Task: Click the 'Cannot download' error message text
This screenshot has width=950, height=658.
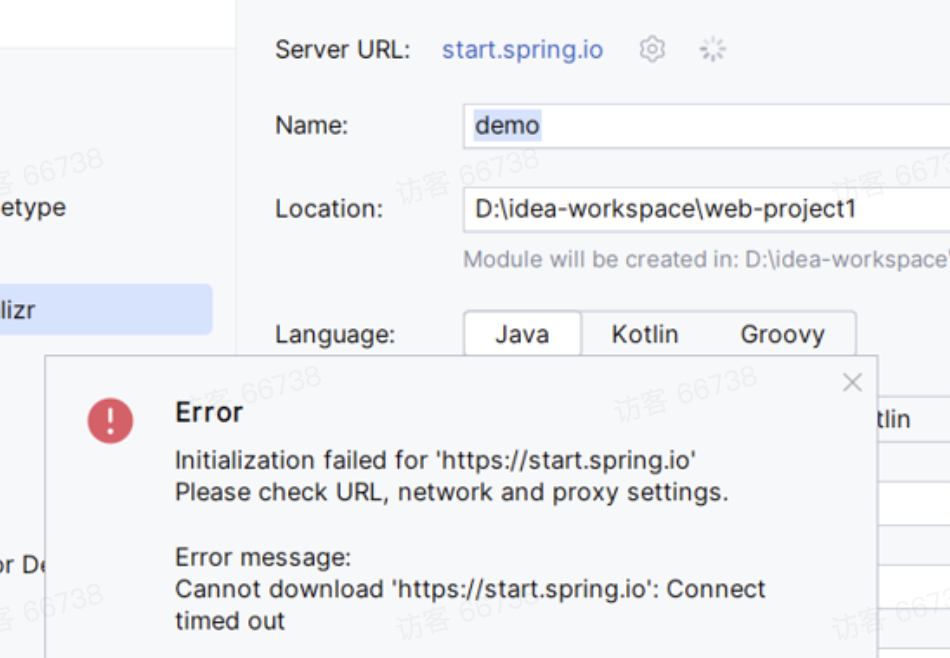Action: [x=470, y=605]
